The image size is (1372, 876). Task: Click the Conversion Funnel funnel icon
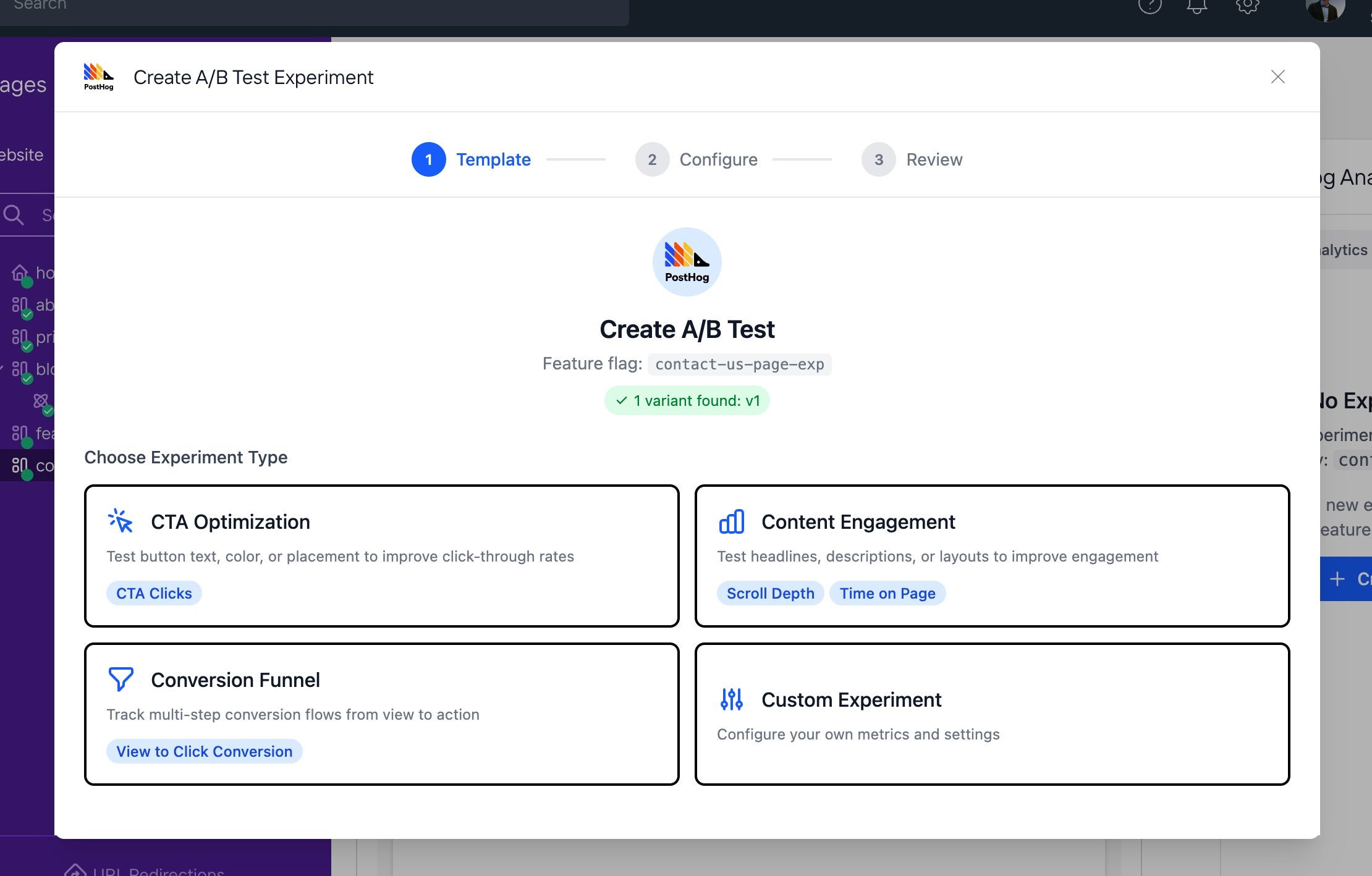[x=121, y=679]
